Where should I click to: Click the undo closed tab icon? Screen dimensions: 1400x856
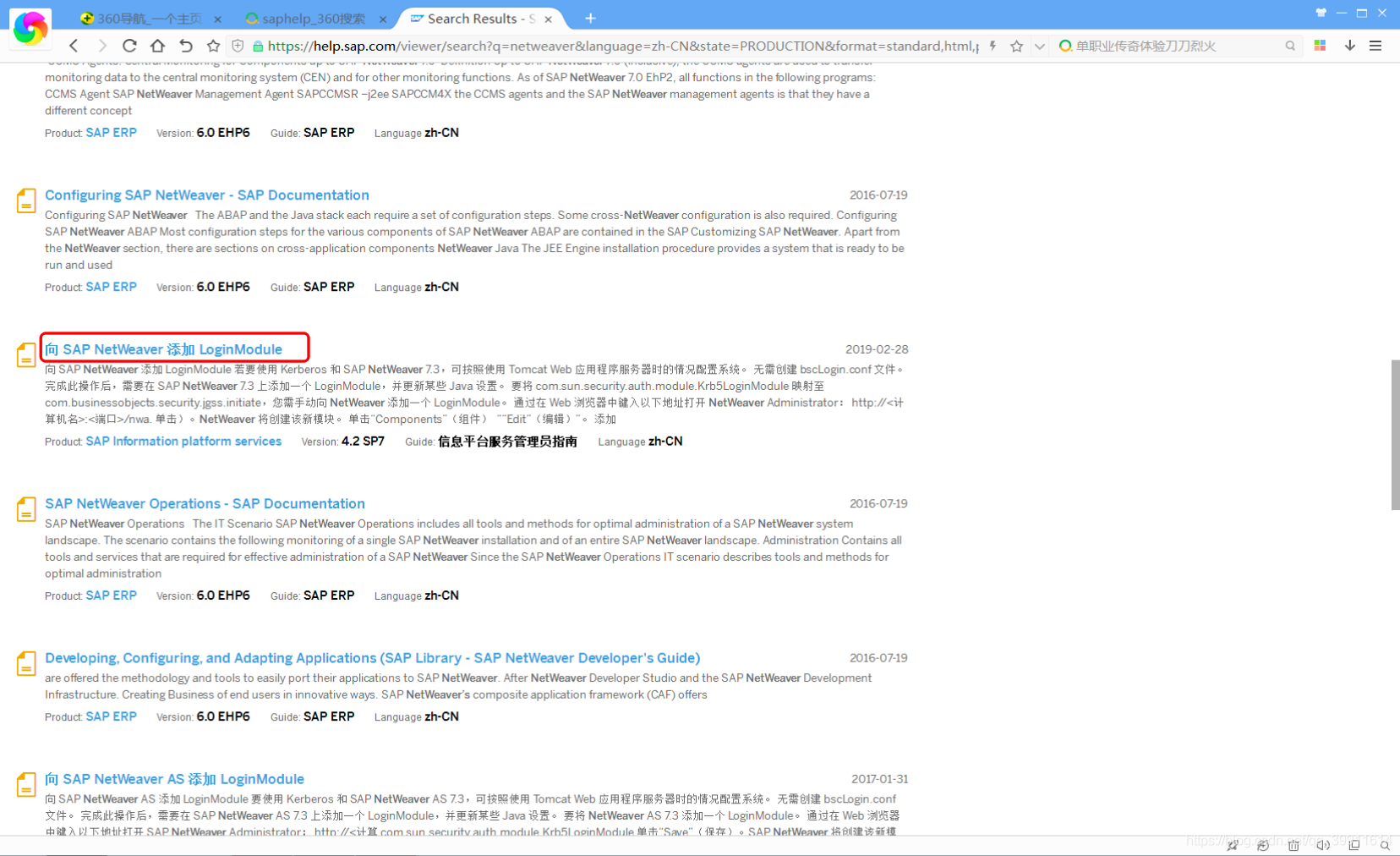186,46
